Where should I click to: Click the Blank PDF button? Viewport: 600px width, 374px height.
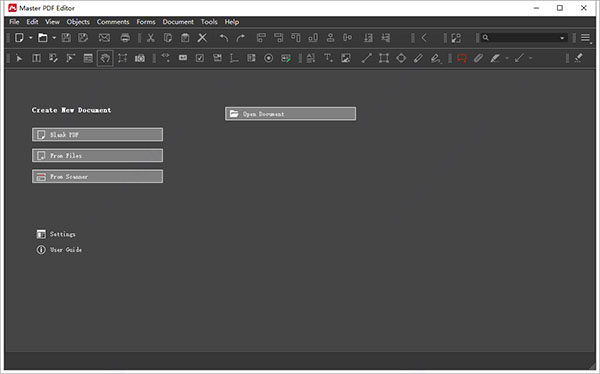(x=98, y=134)
